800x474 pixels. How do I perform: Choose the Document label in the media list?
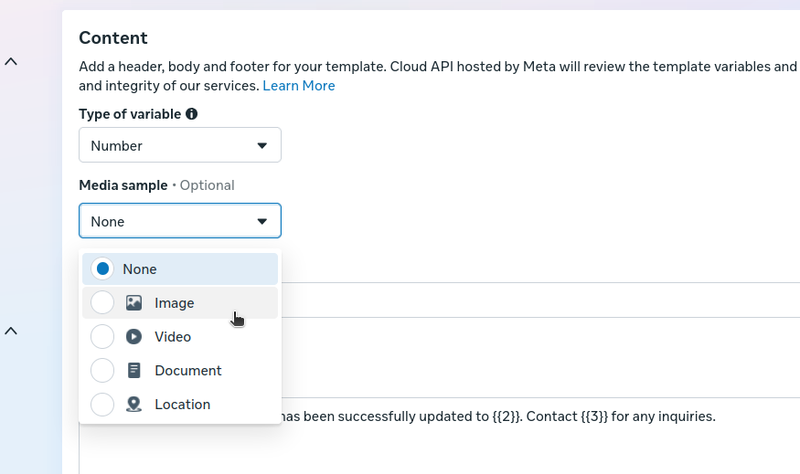pyautogui.click(x=188, y=370)
